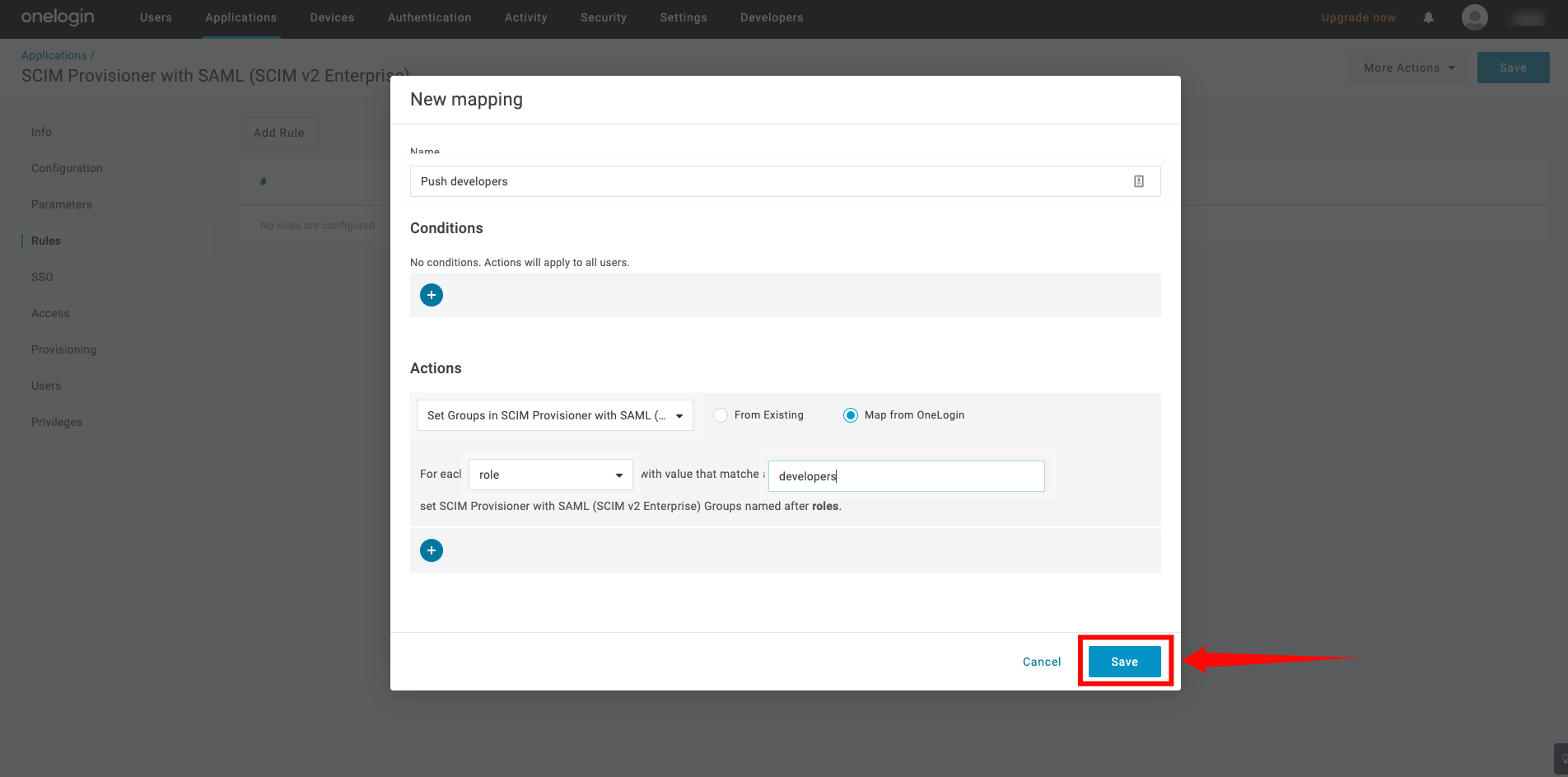The width and height of the screenshot is (1568, 777).
Task: Click the New mapping dialog title
Action: point(466,100)
